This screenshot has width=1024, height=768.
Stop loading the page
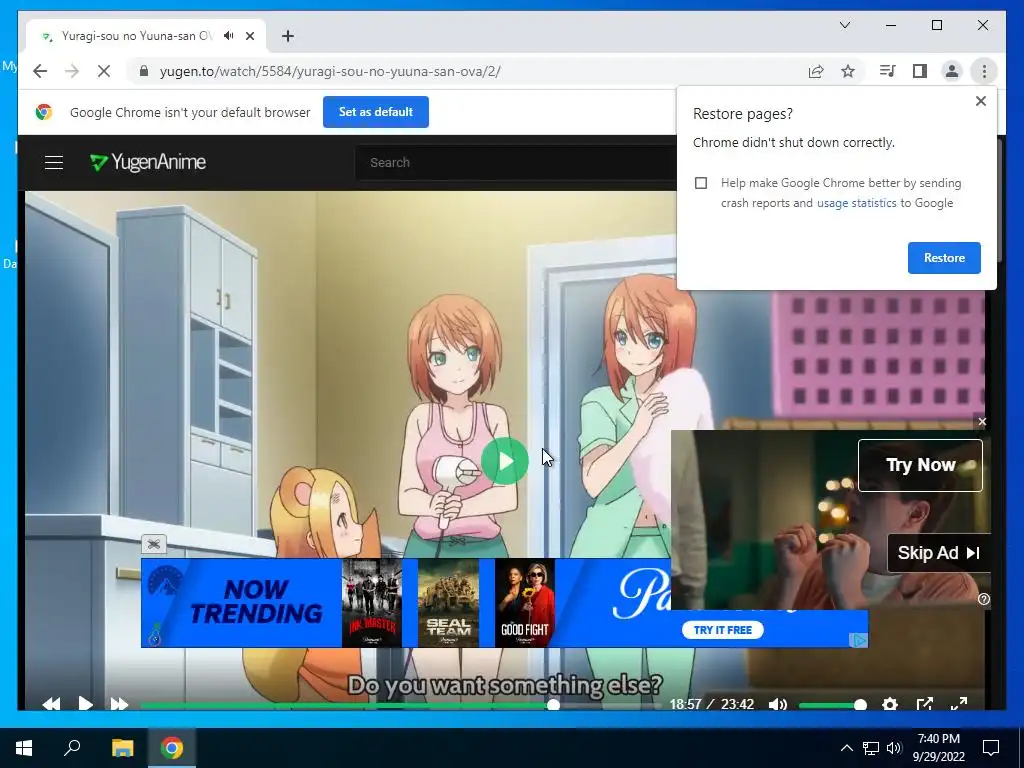click(x=103, y=71)
